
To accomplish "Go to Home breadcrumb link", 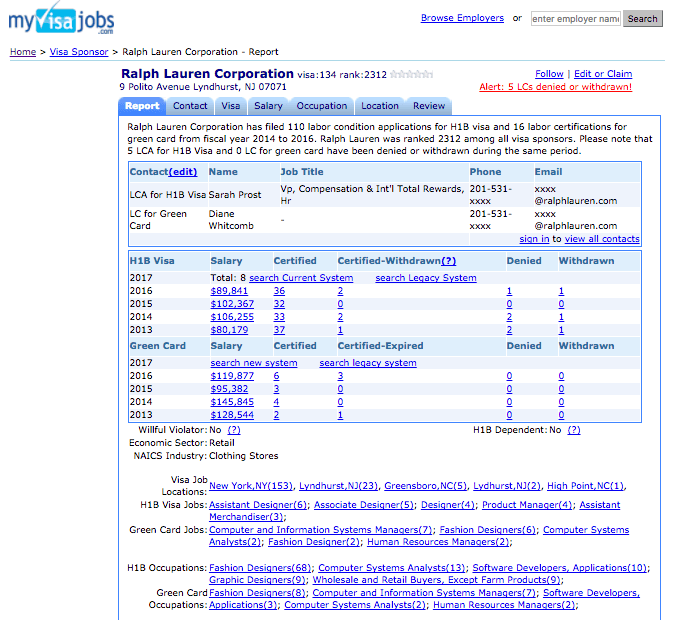I will 23,52.
